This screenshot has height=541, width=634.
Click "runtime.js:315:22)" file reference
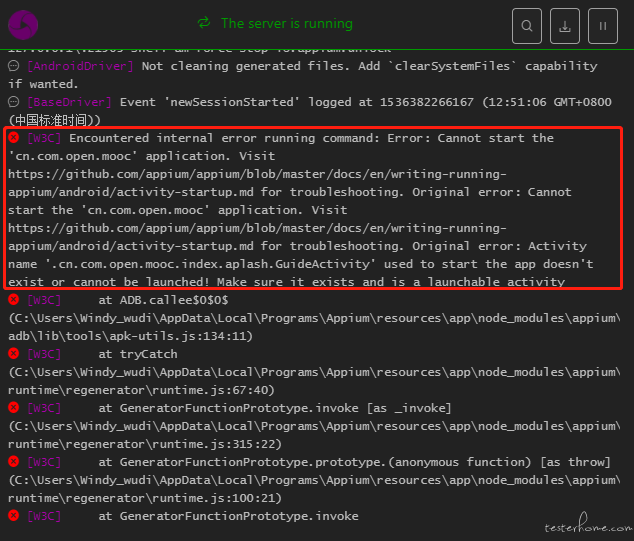point(217,444)
